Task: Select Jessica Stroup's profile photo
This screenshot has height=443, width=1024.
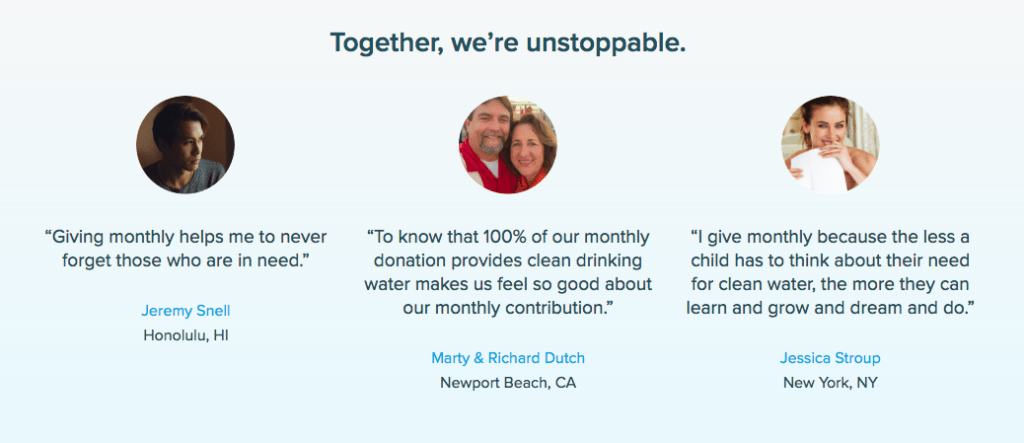Action: coord(829,144)
